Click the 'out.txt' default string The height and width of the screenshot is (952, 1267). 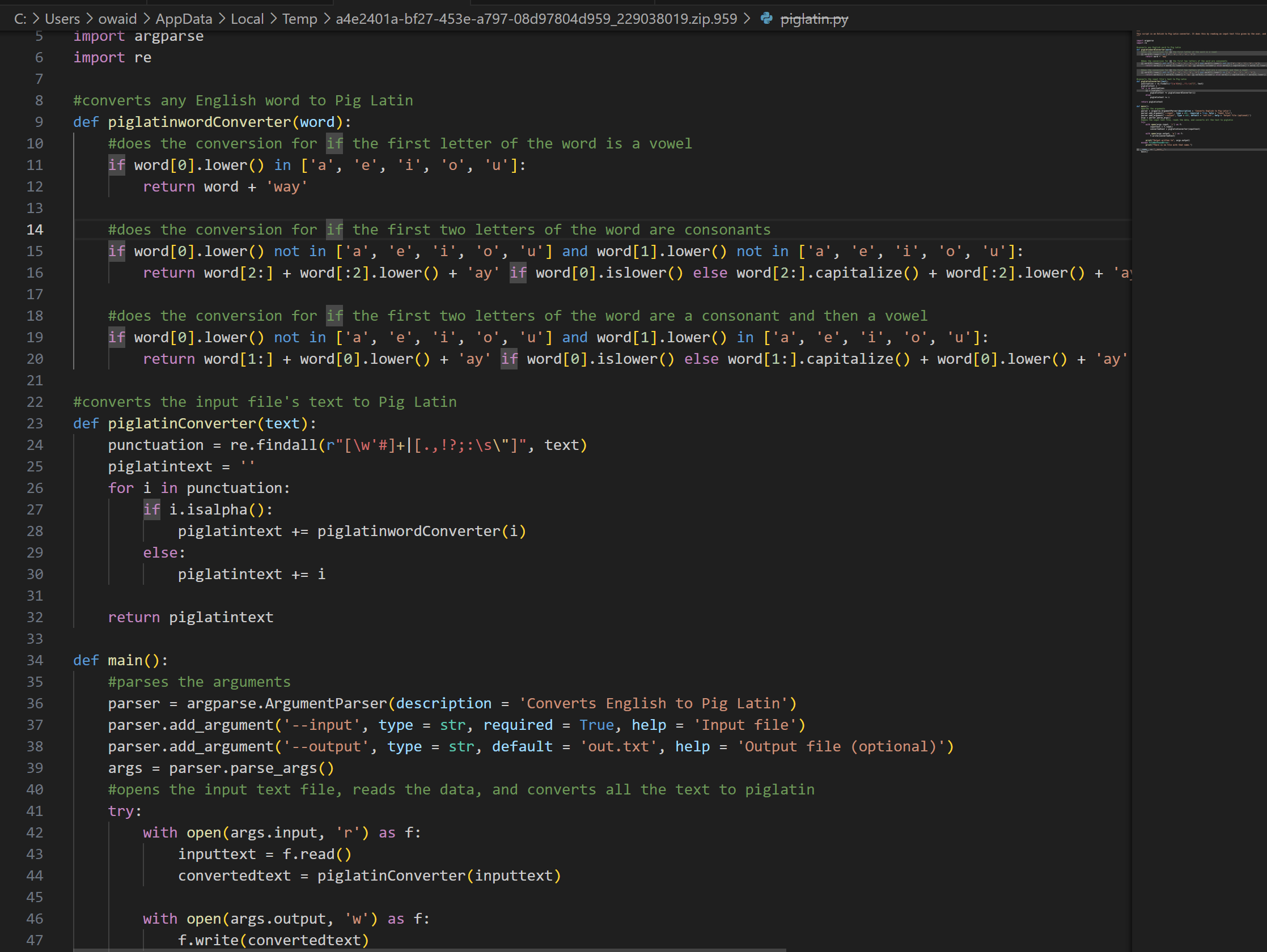(618, 746)
